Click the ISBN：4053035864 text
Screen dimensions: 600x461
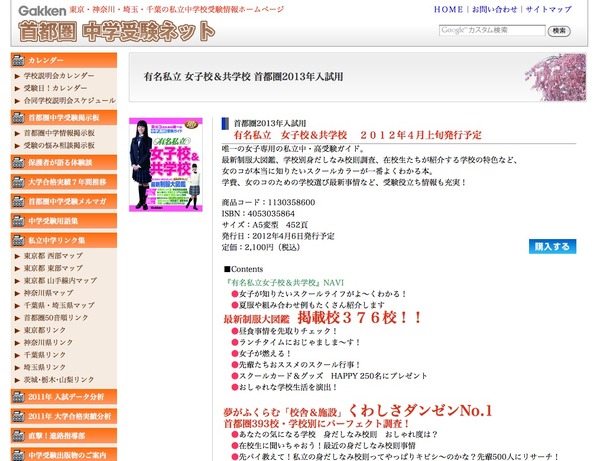point(258,213)
